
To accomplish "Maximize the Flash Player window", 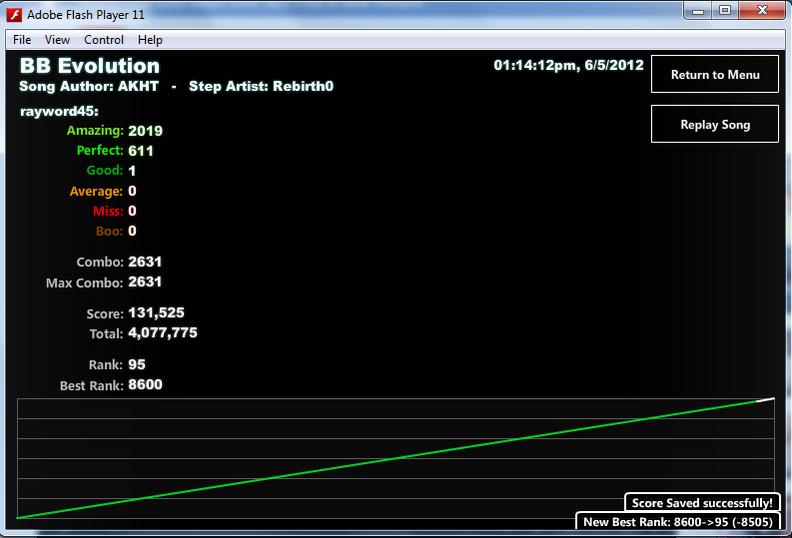I will click(x=725, y=11).
